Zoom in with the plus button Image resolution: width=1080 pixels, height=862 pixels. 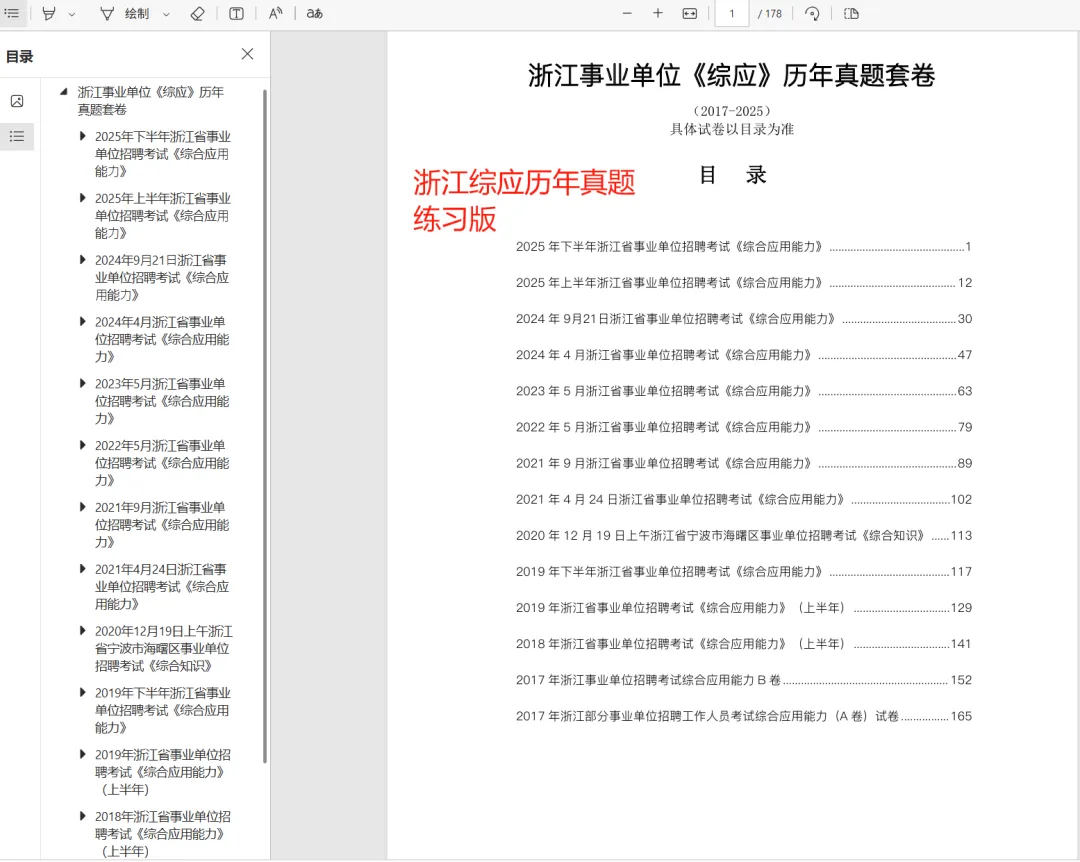click(658, 13)
